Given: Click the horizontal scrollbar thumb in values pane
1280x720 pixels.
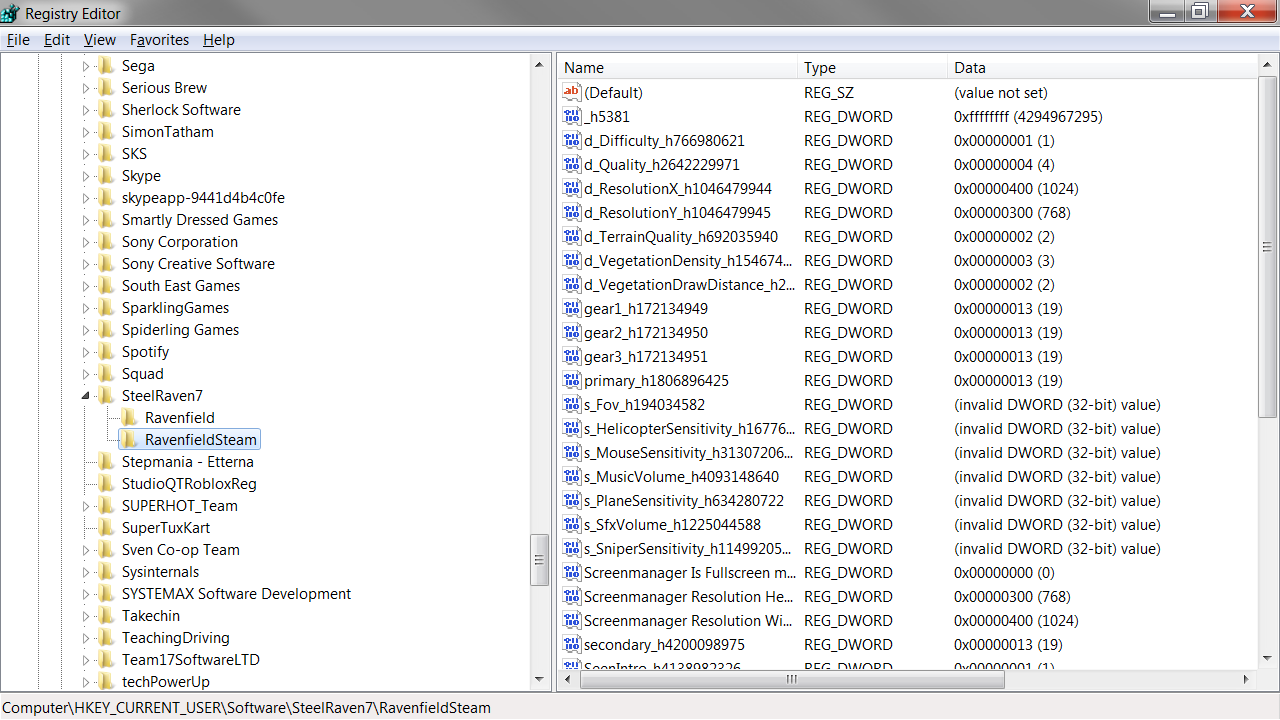Looking at the screenshot, I should click(x=791, y=680).
